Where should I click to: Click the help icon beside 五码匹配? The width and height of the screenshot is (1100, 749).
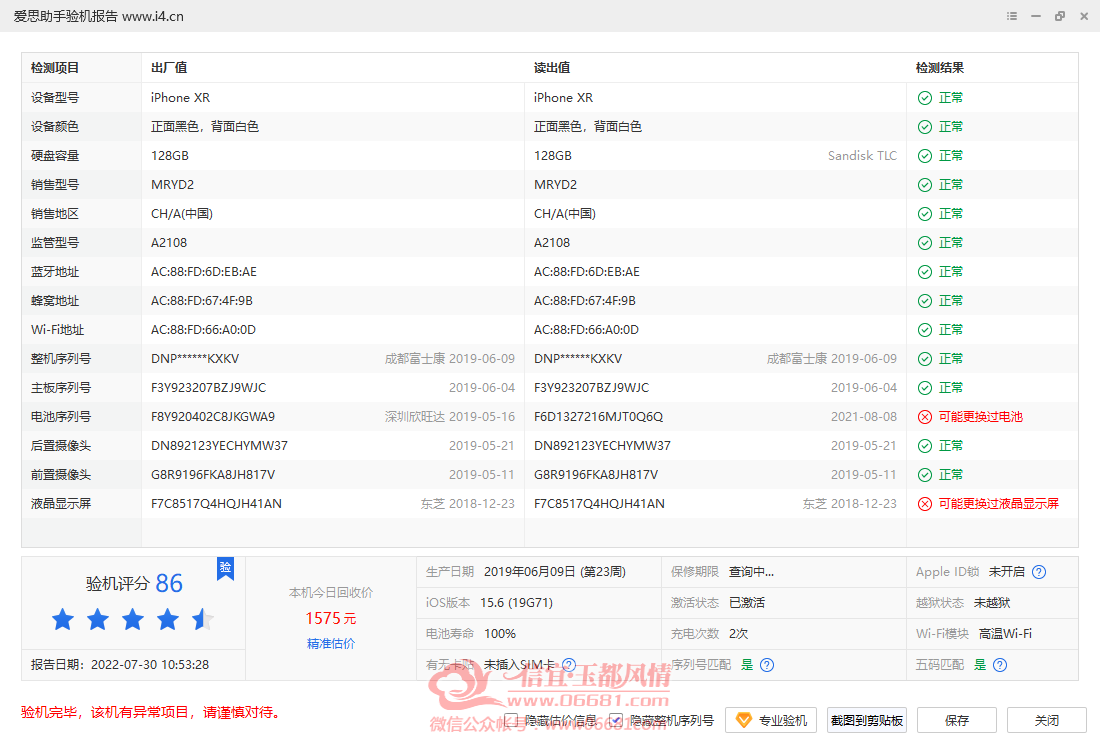coord(1000,665)
